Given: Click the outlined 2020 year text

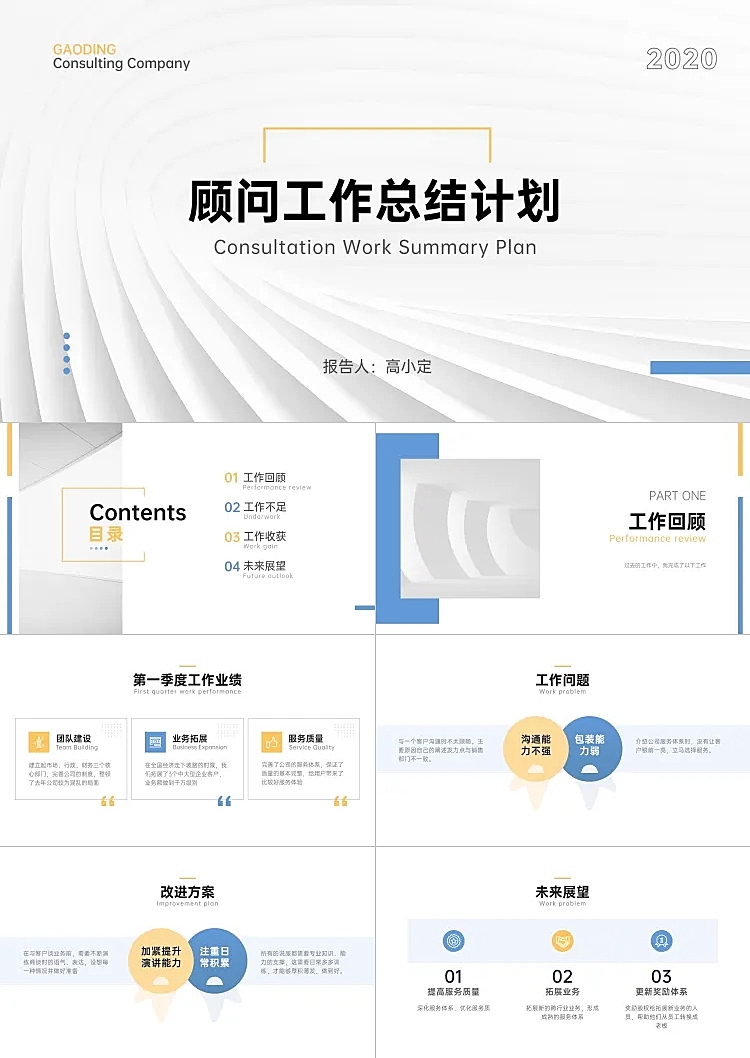Looking at the screenshot, I should [x=682, y=59].
